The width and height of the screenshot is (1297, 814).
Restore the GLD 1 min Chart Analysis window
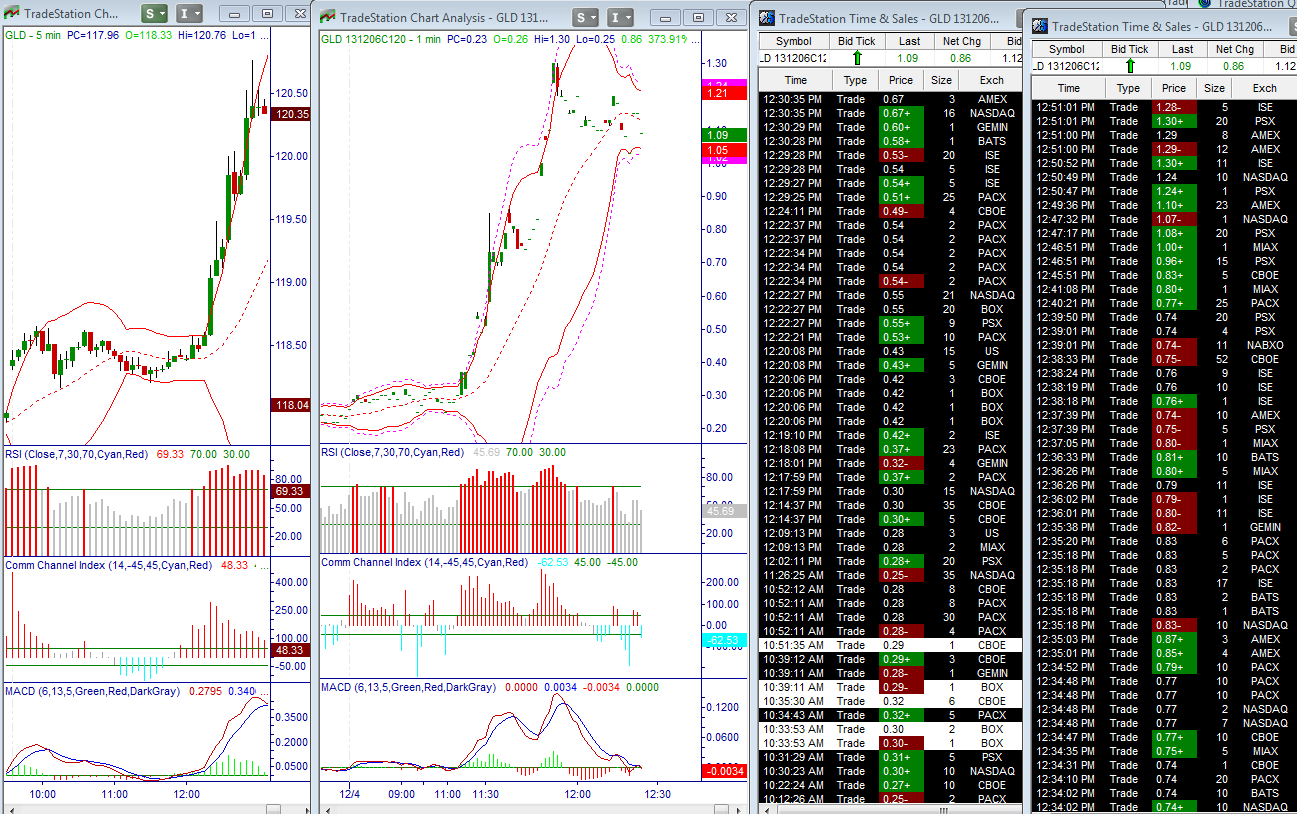[698, 18]
